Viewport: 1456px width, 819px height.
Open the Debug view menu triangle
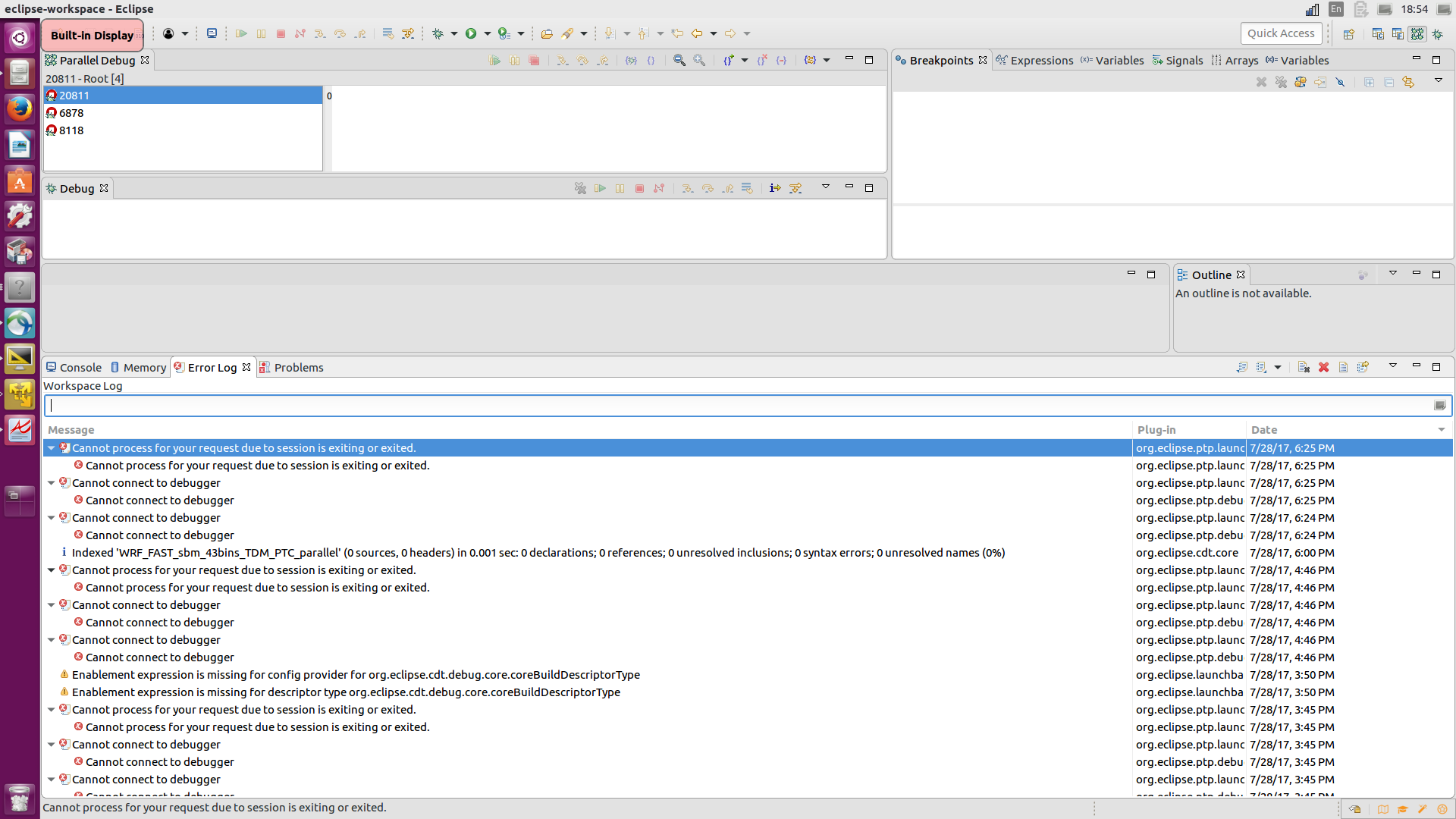click(826, 187)
